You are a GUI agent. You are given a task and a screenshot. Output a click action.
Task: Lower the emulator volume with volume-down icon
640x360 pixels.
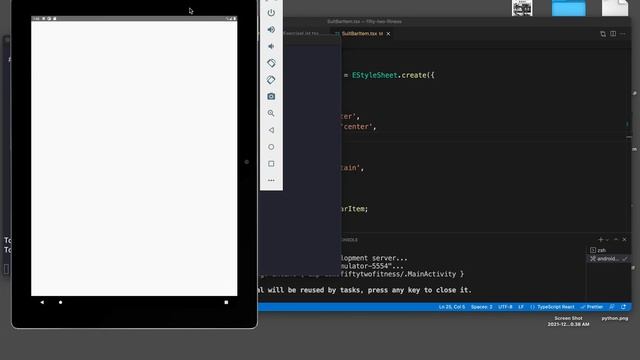point(271,46)
